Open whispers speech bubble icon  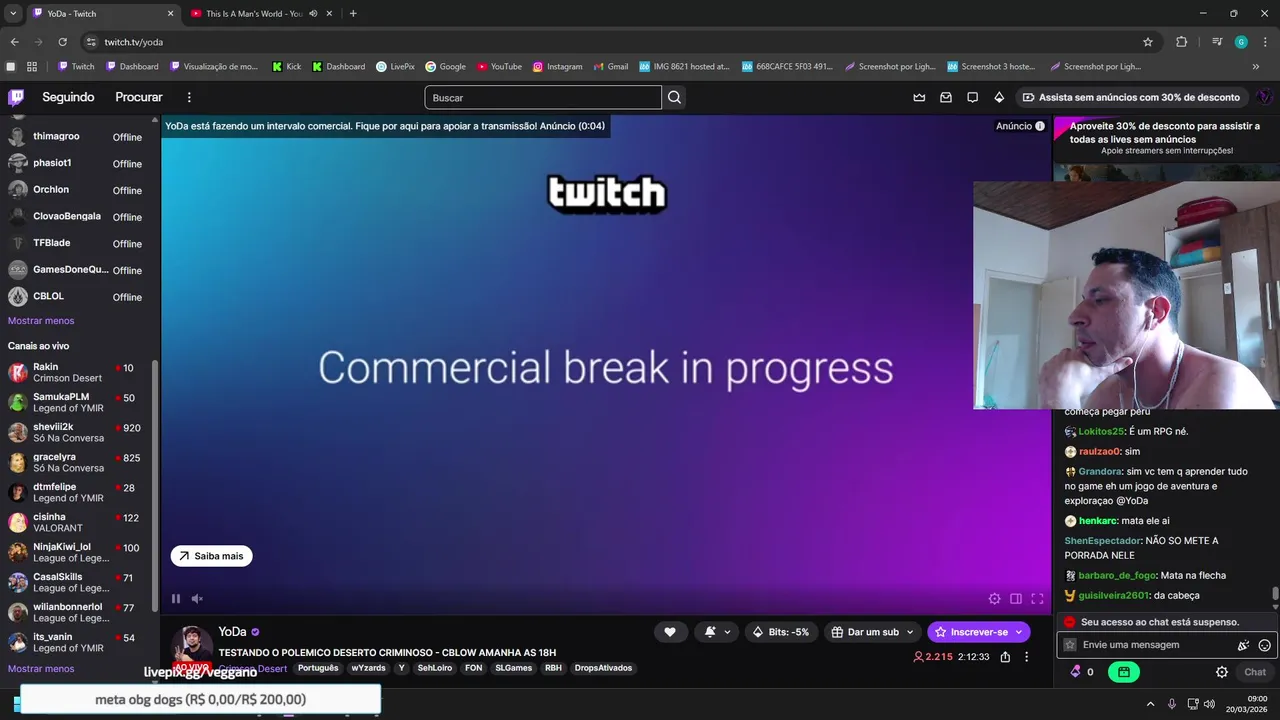[x=972, y=97]
